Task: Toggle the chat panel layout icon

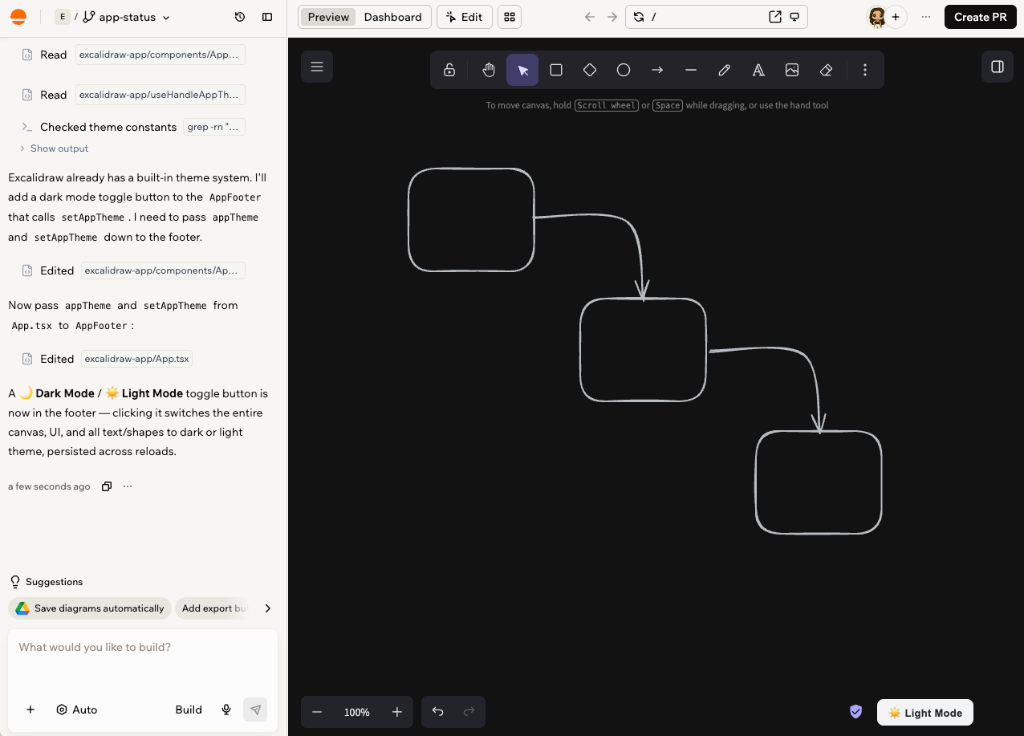Action: [x=267, y=17]
